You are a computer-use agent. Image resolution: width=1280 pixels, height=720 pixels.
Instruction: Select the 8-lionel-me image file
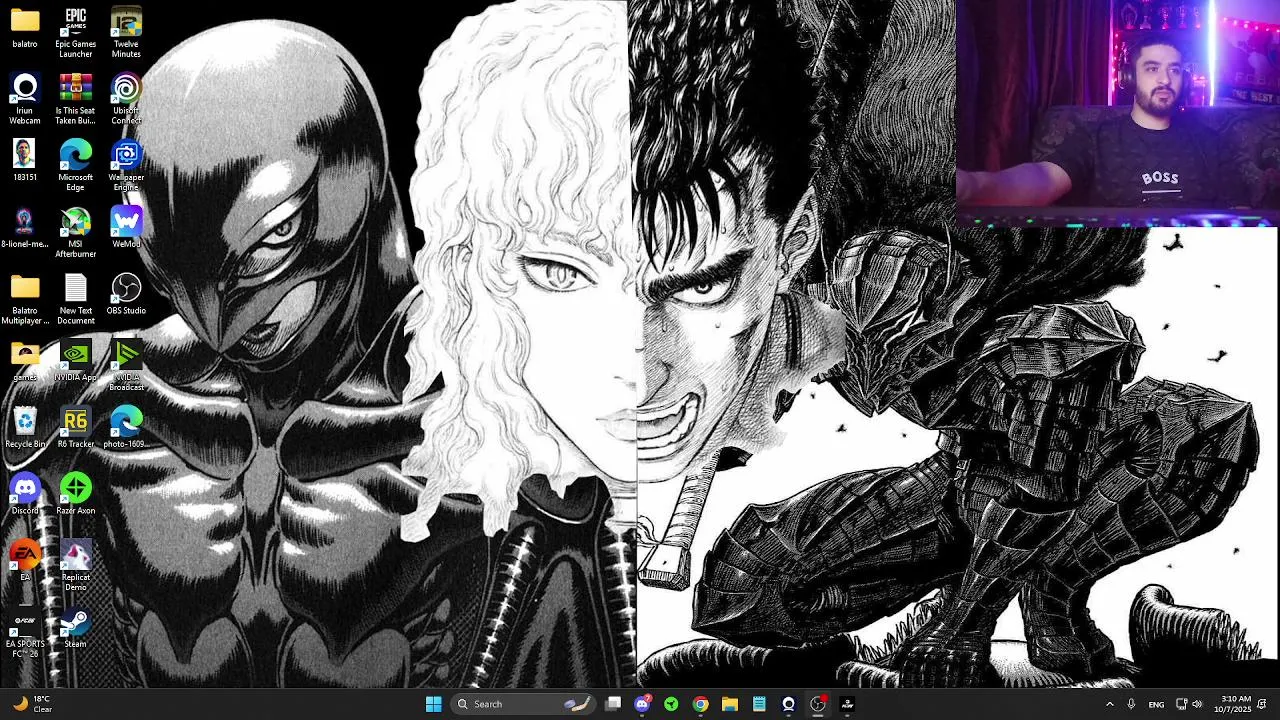25,228
